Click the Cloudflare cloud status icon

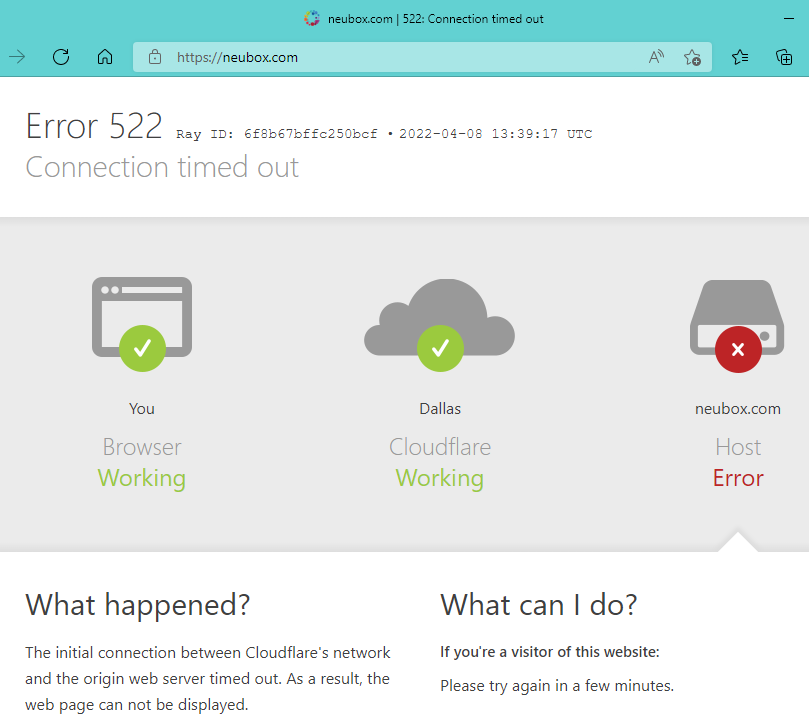[440, 325]
